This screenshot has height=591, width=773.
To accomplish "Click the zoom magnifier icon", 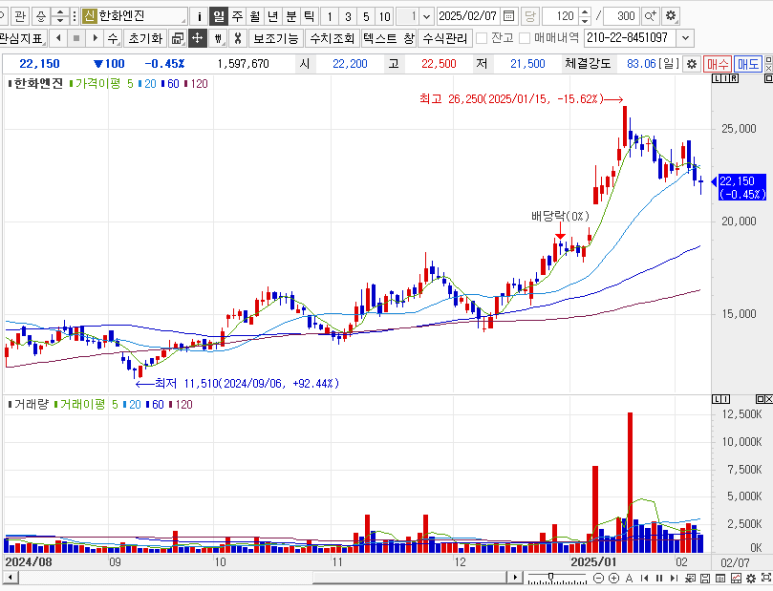I will [650, 16].
